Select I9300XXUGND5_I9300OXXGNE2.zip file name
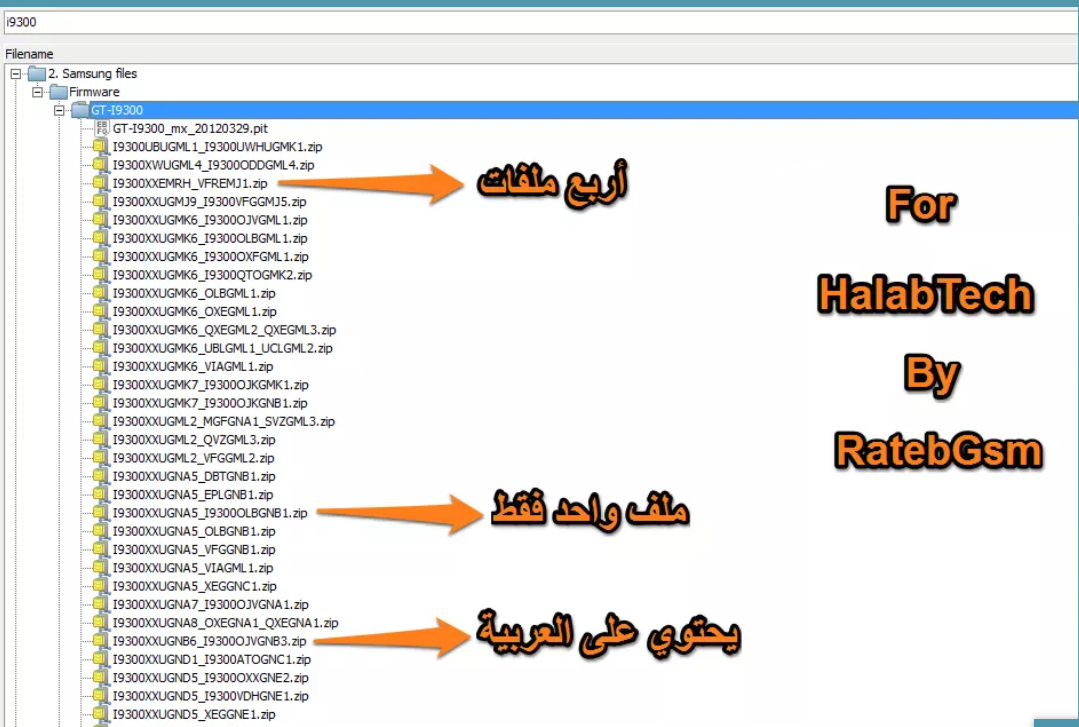1079x727 pixels. pyautogui.click(x=211, y=677)
